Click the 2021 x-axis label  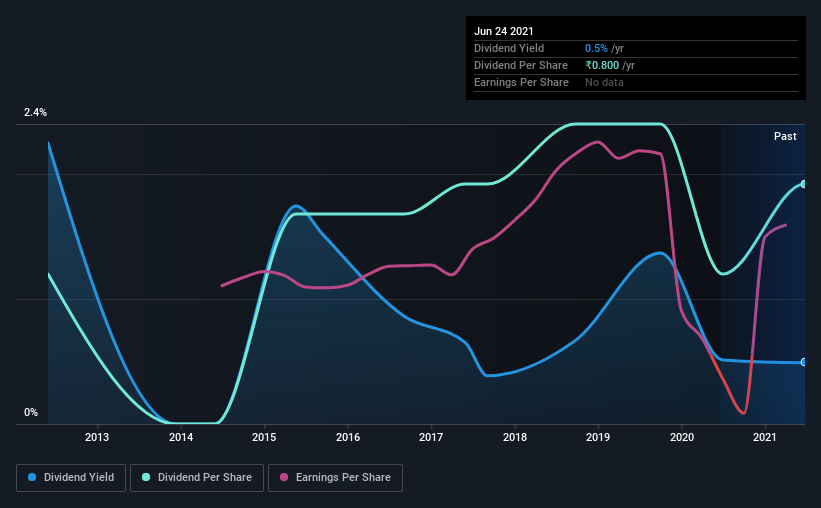[x=764, y=437]
